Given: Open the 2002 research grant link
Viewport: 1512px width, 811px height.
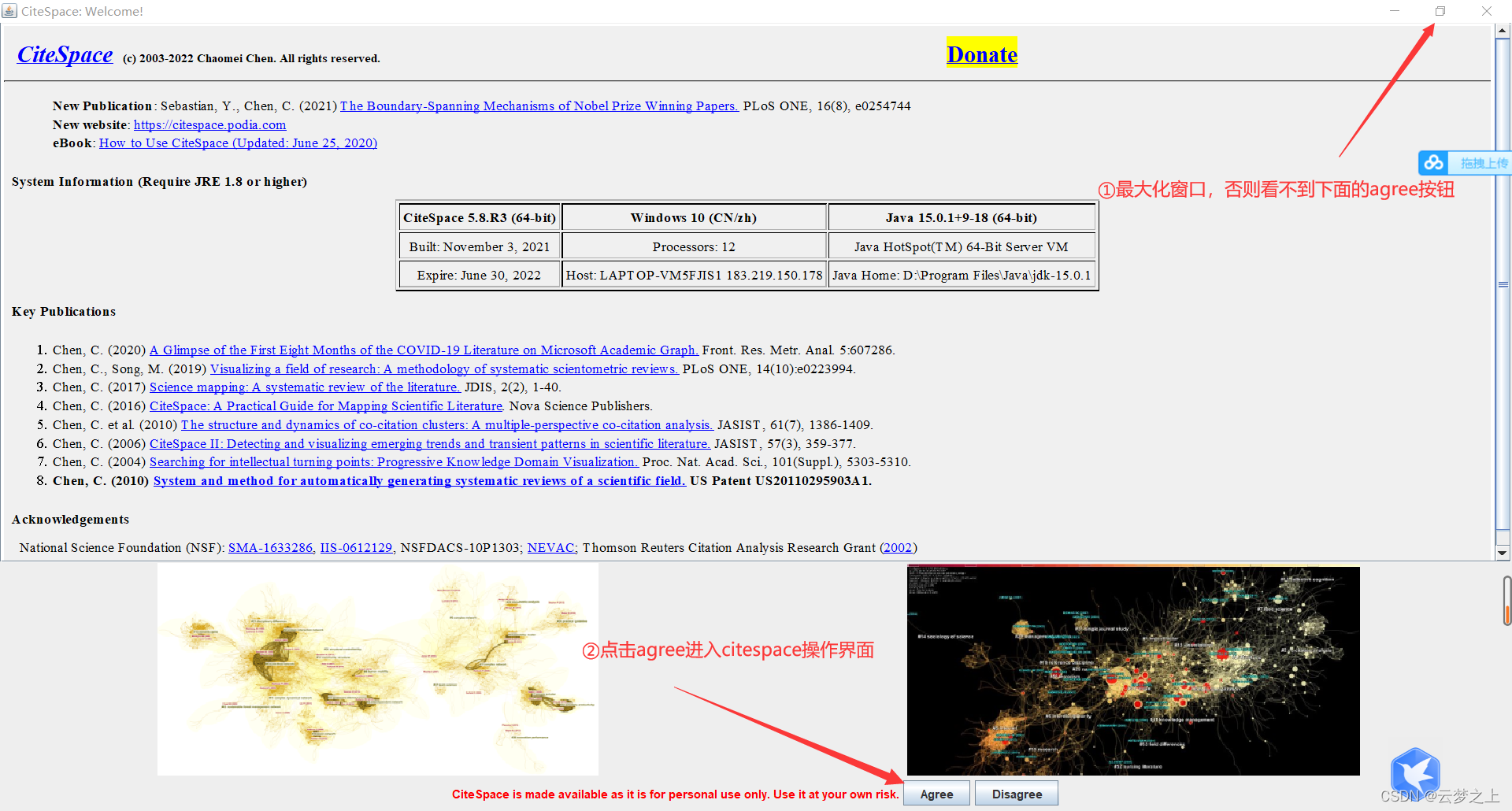Looking at the screenshot, I should [898, 547].
